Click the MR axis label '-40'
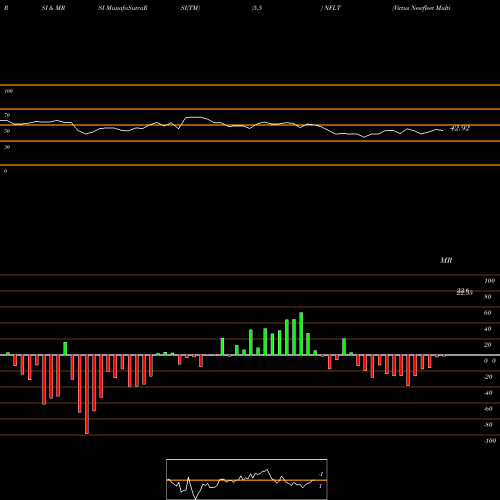This screenshot has height=500, width=500. [x=488, y=393]
